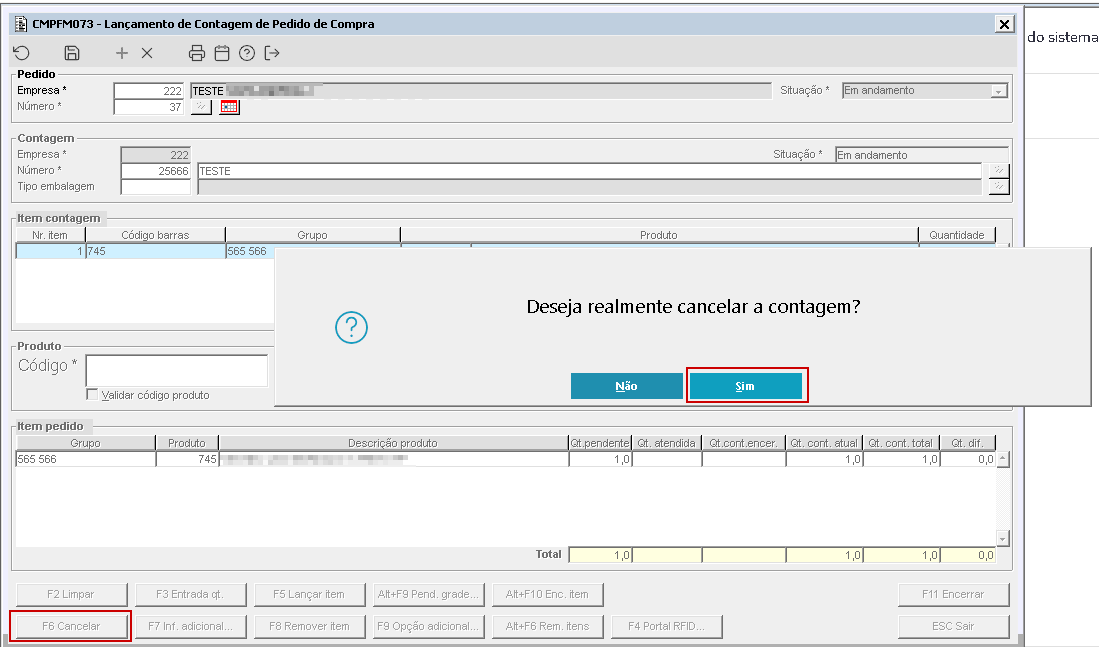Click F8 Remover item button
This screenshot has height=647, width=1099.
309,626
